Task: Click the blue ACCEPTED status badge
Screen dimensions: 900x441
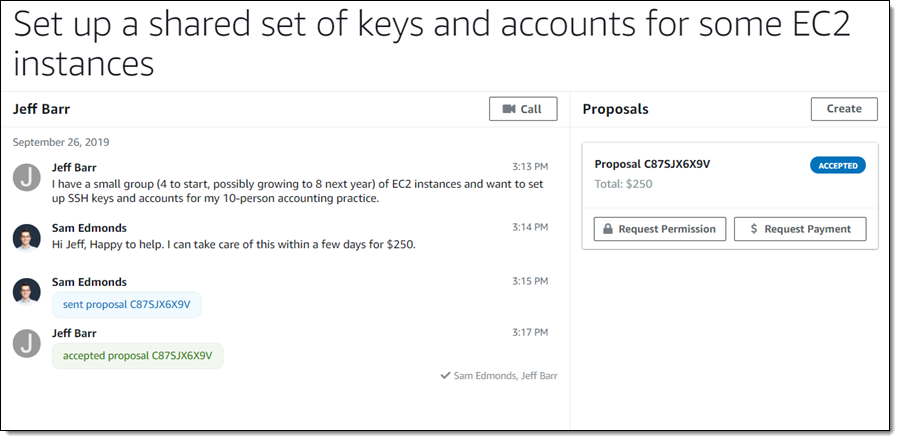Action: tap(837, 165)
